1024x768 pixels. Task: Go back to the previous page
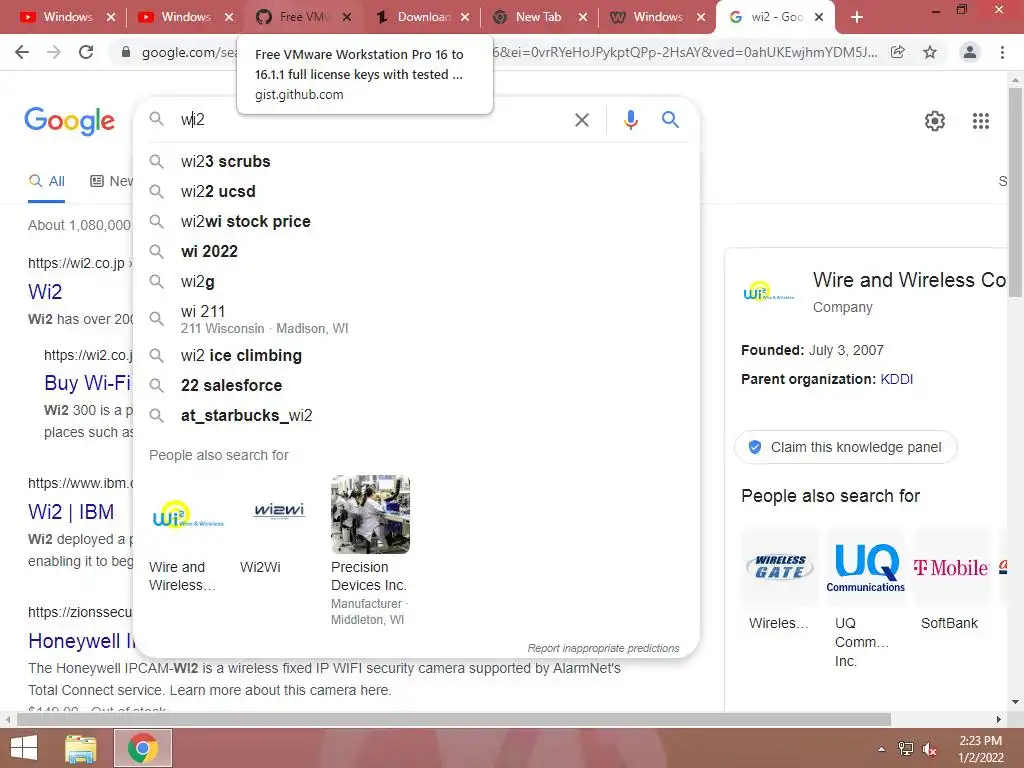point(22,52)
